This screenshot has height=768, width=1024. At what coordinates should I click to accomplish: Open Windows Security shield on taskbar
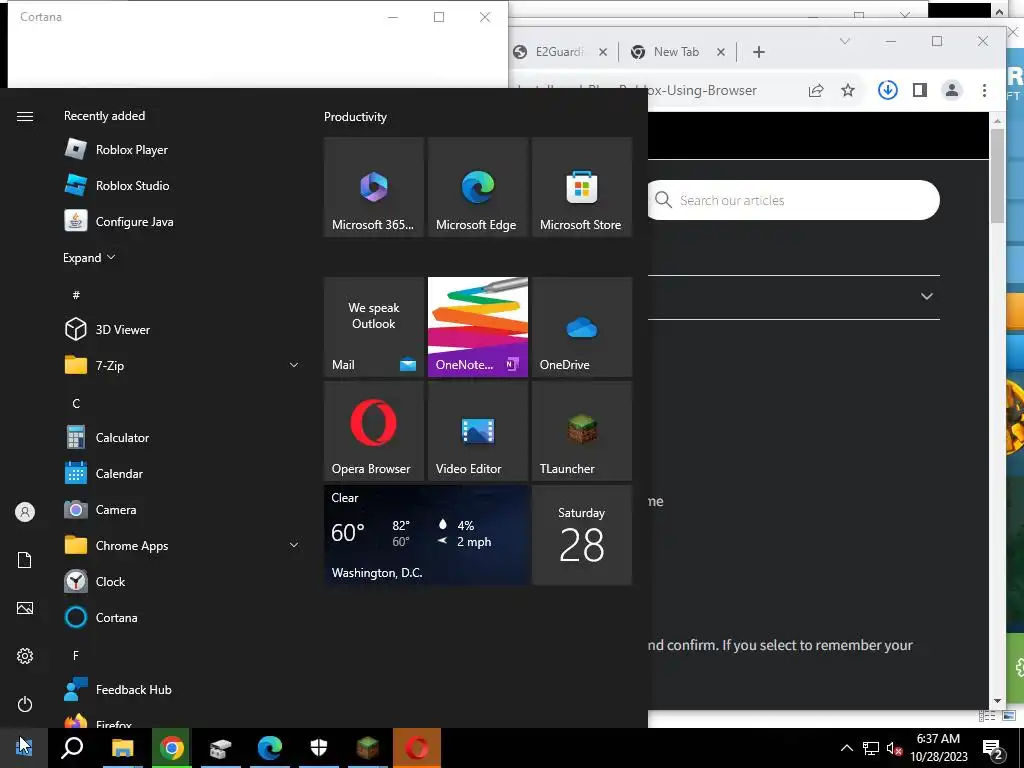(319, 748)
